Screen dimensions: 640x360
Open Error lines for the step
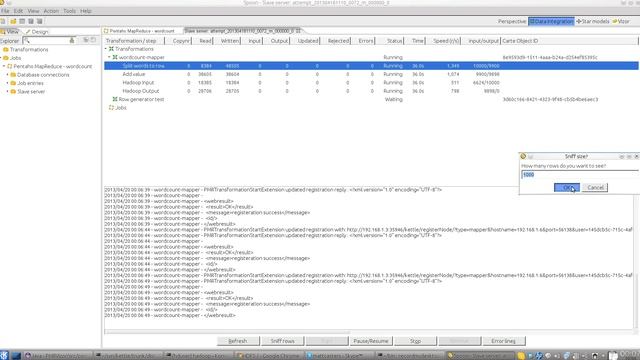click(503, 341)
